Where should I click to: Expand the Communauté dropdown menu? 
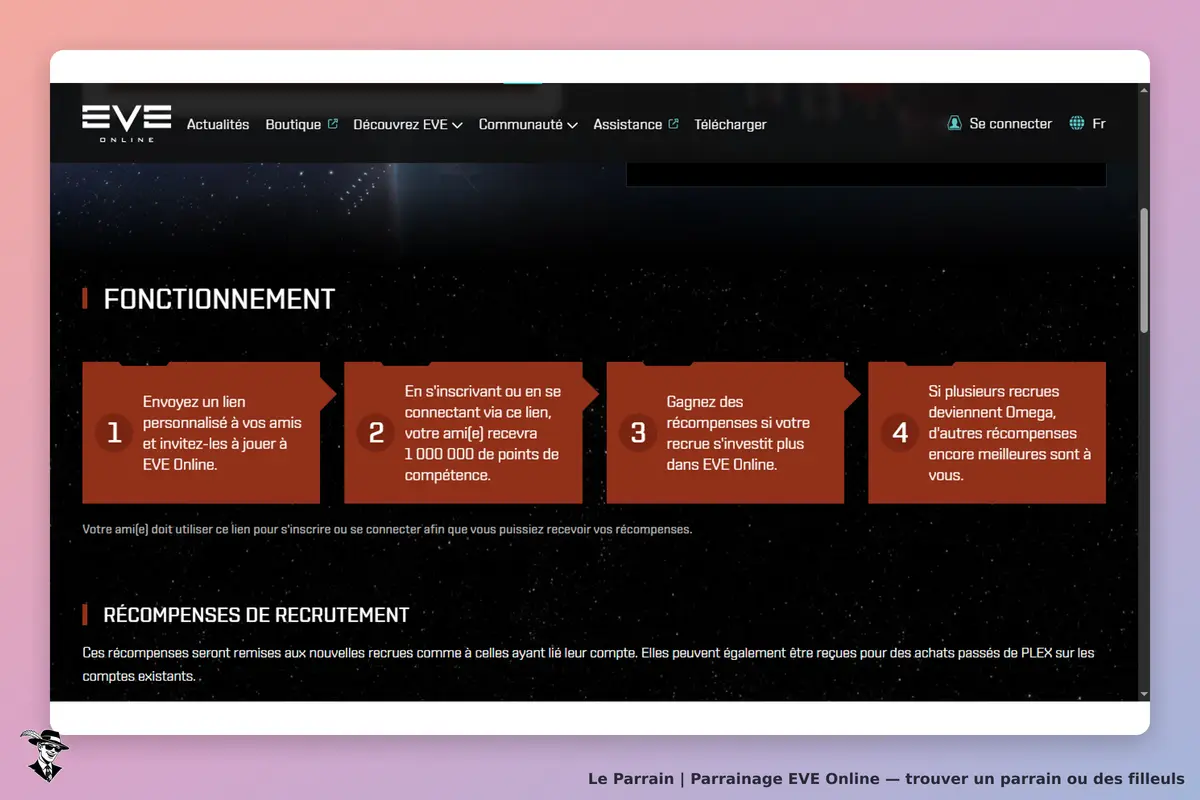[528, 125]
